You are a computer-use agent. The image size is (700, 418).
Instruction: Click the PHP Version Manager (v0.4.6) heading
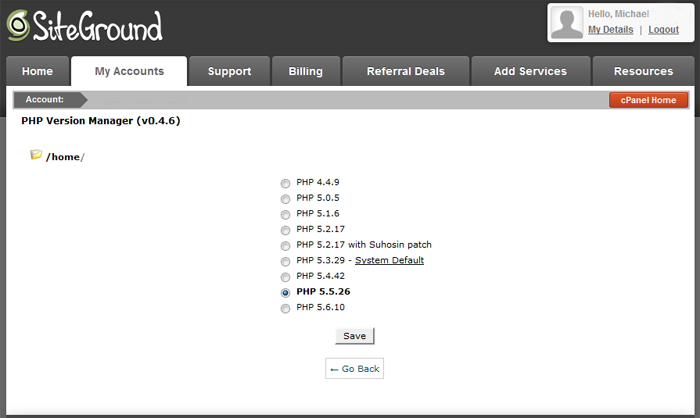coord(101,121)
